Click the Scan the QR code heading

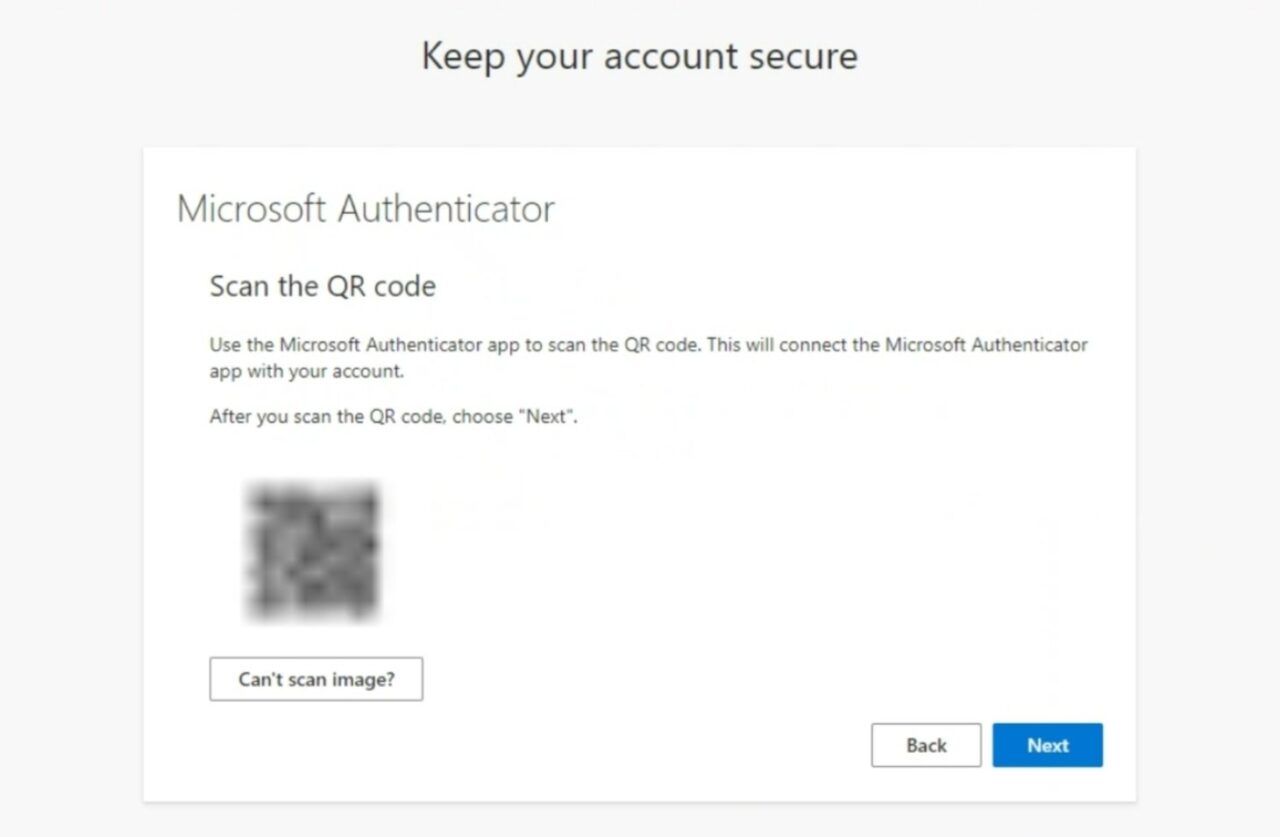321,287
